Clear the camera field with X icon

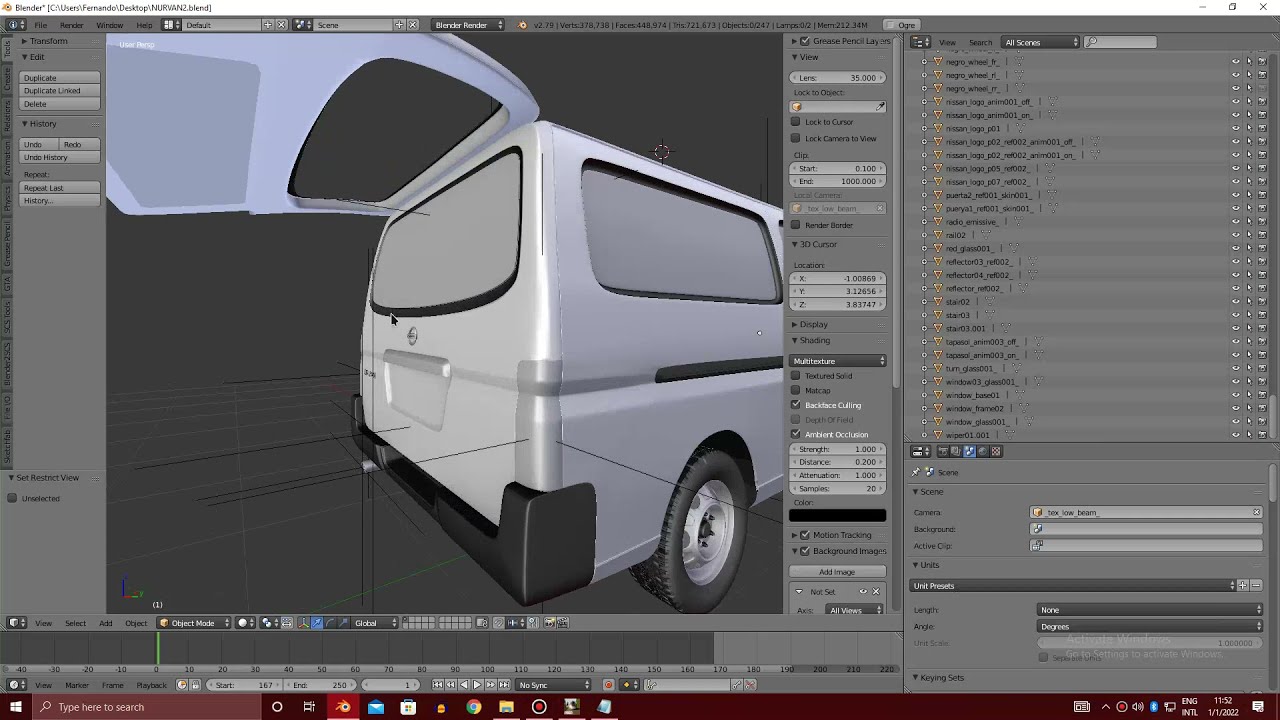tap(1256, 512)
